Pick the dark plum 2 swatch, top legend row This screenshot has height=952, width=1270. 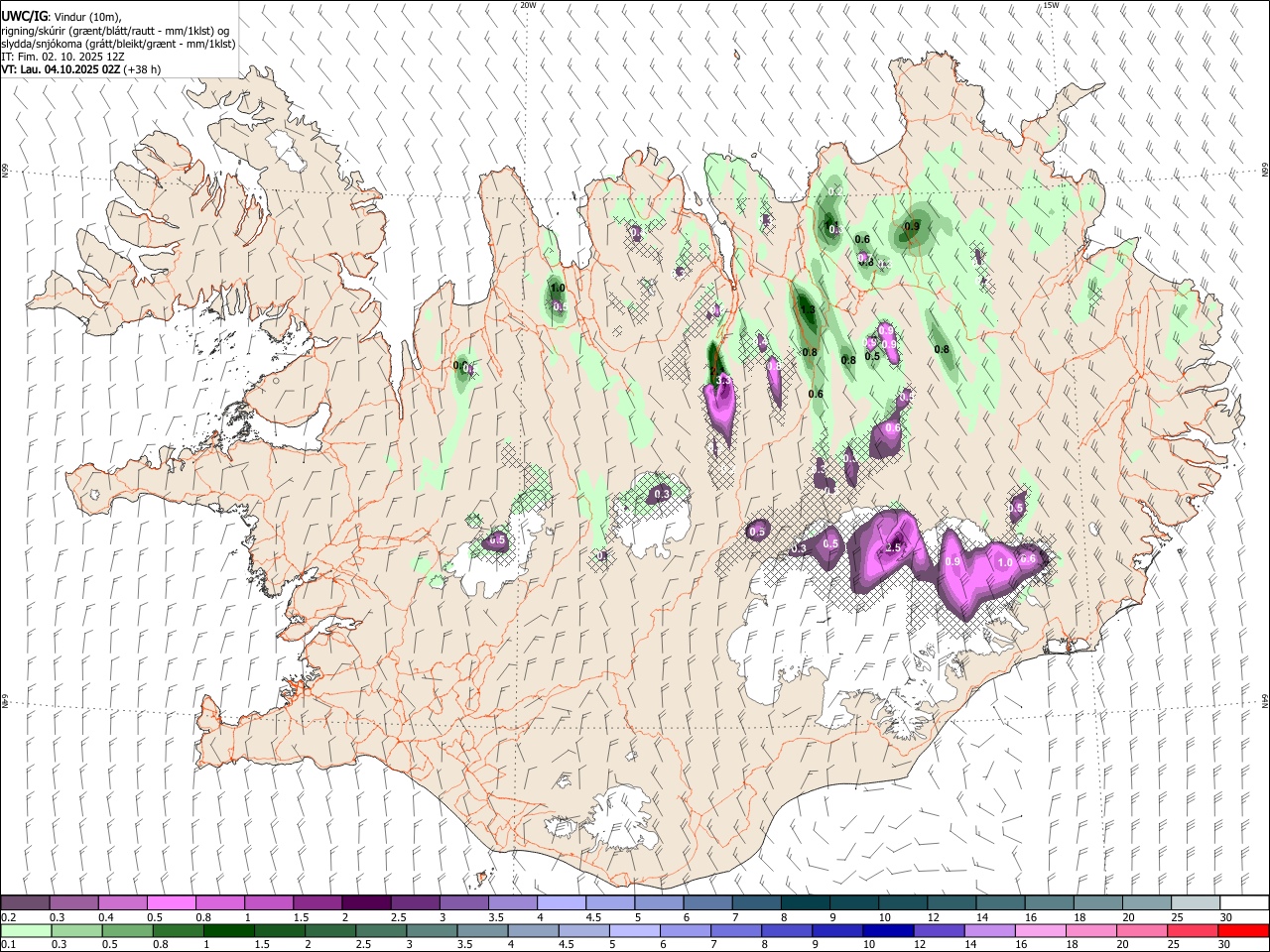click(366, 903)
